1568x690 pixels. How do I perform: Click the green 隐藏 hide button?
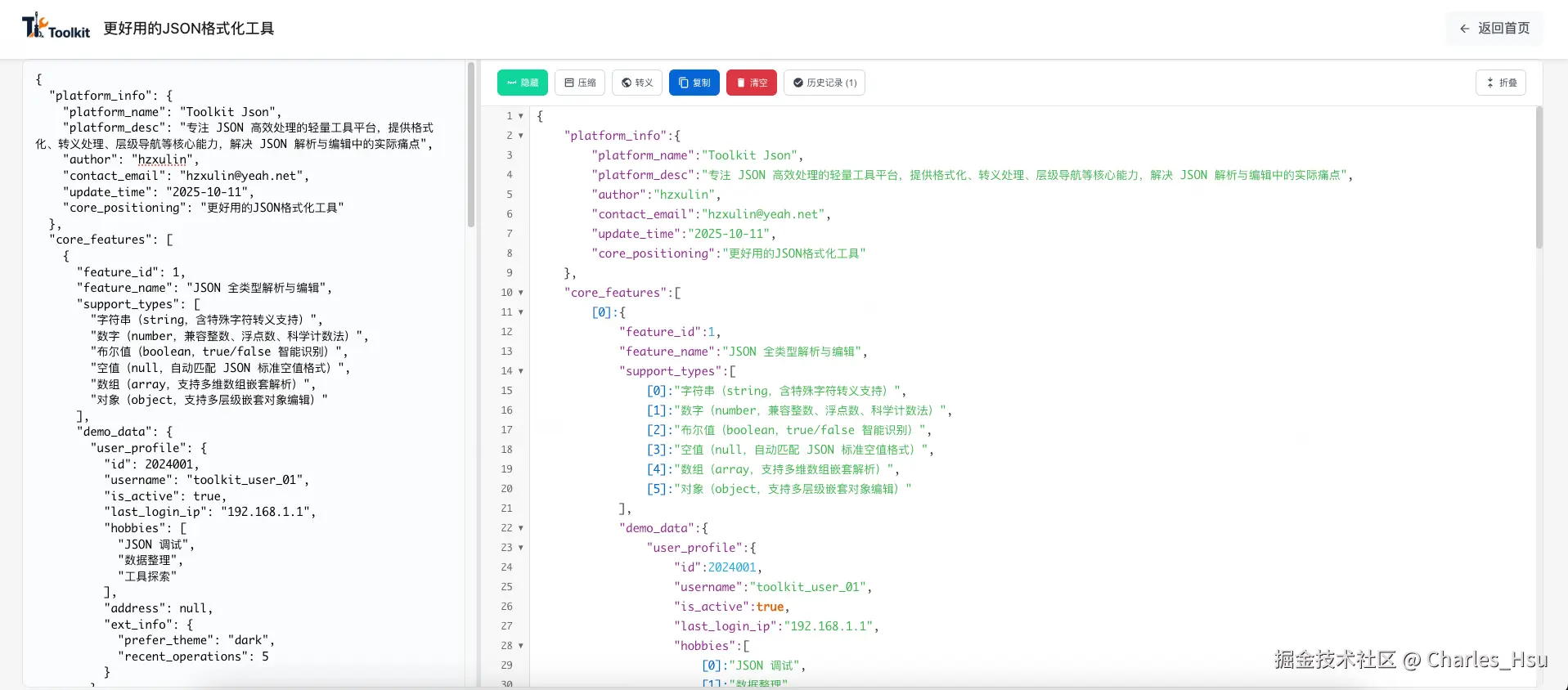pos(523,83)
